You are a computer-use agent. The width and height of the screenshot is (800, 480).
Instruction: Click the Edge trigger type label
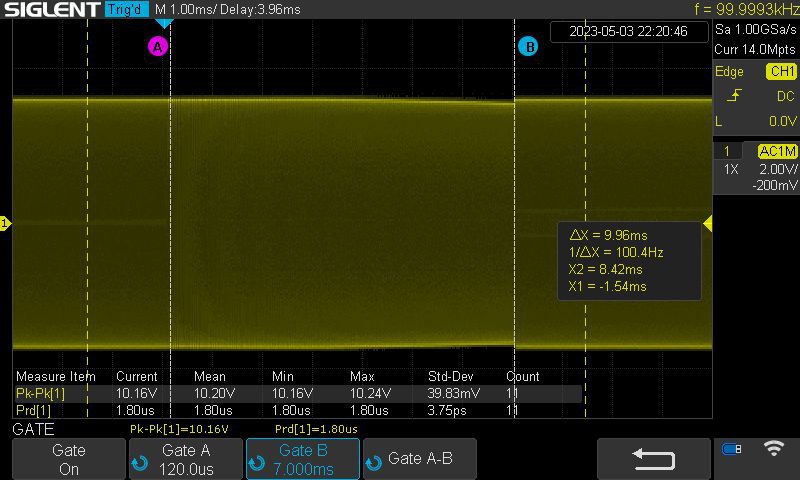[x=729, y=71]
